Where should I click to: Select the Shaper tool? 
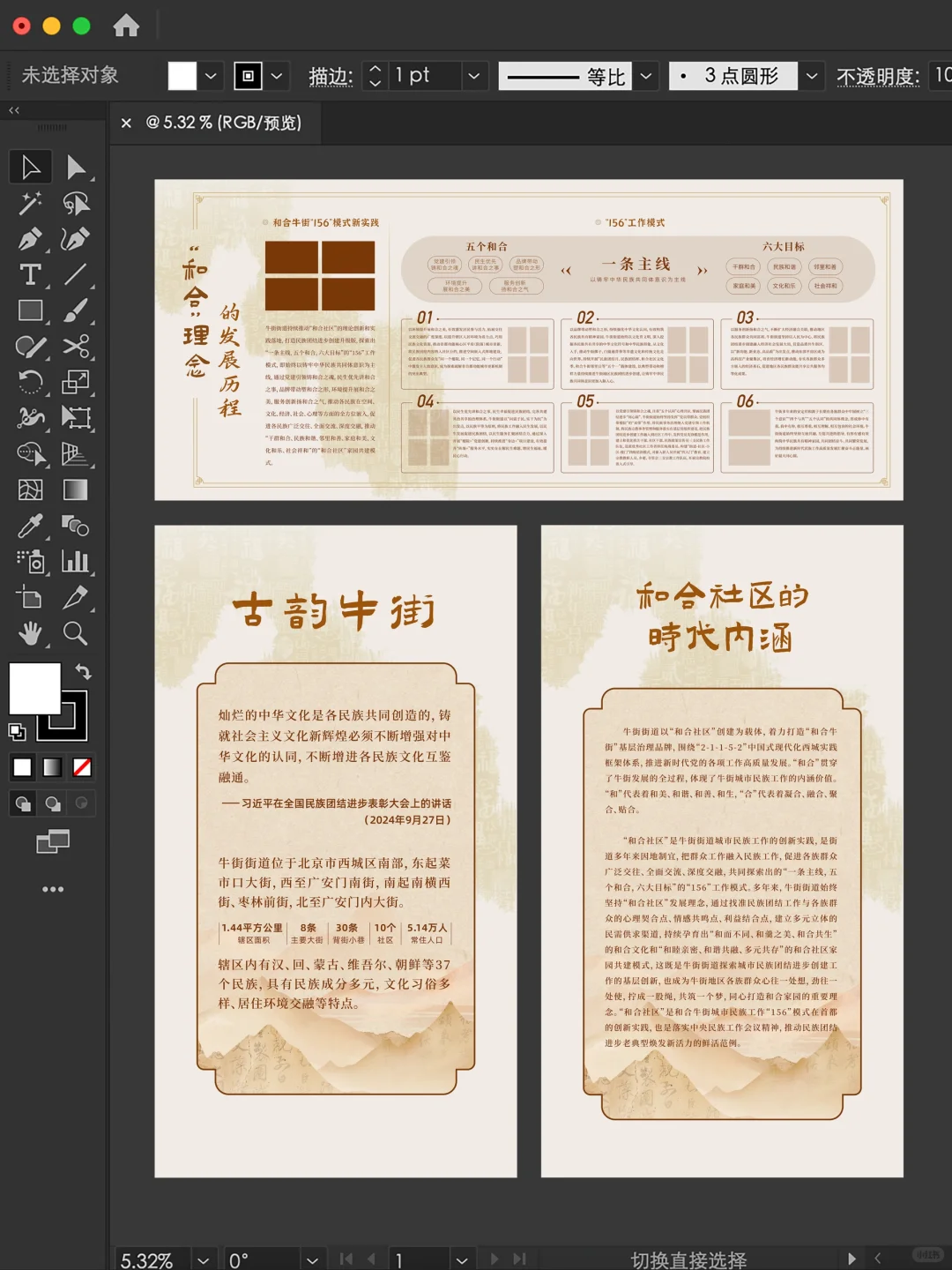coord(30,347)
